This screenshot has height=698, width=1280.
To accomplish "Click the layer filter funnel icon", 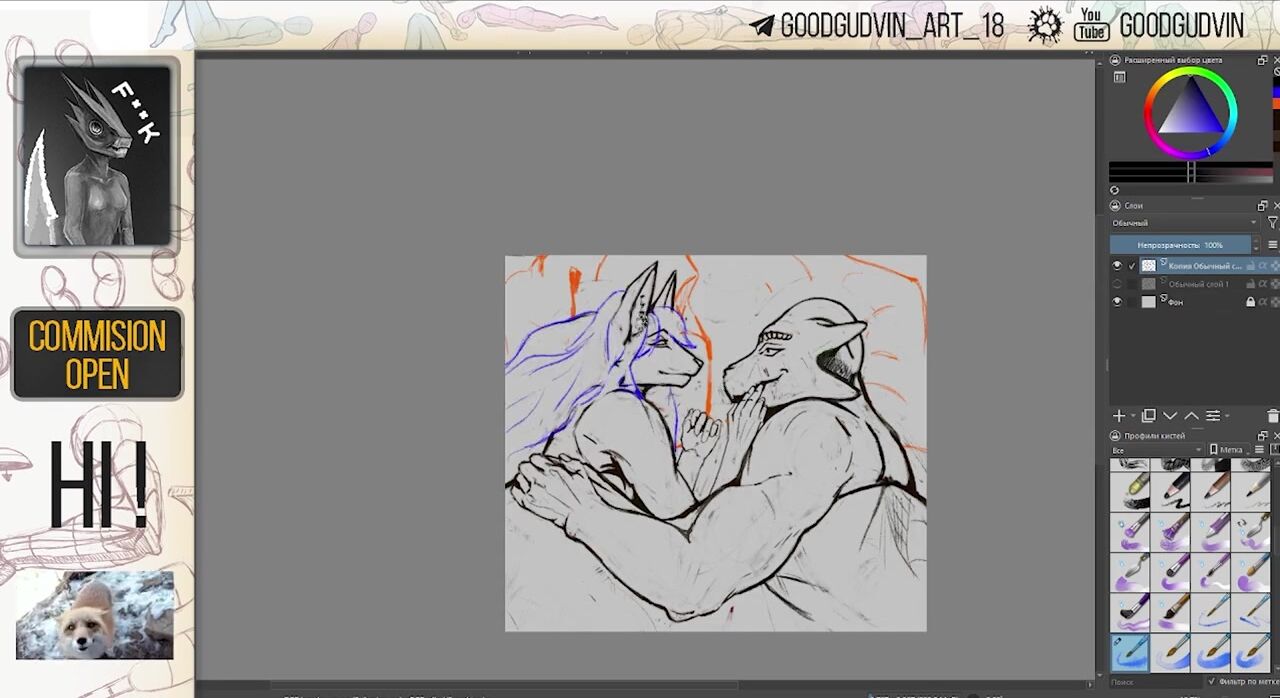I will 1272,223.
